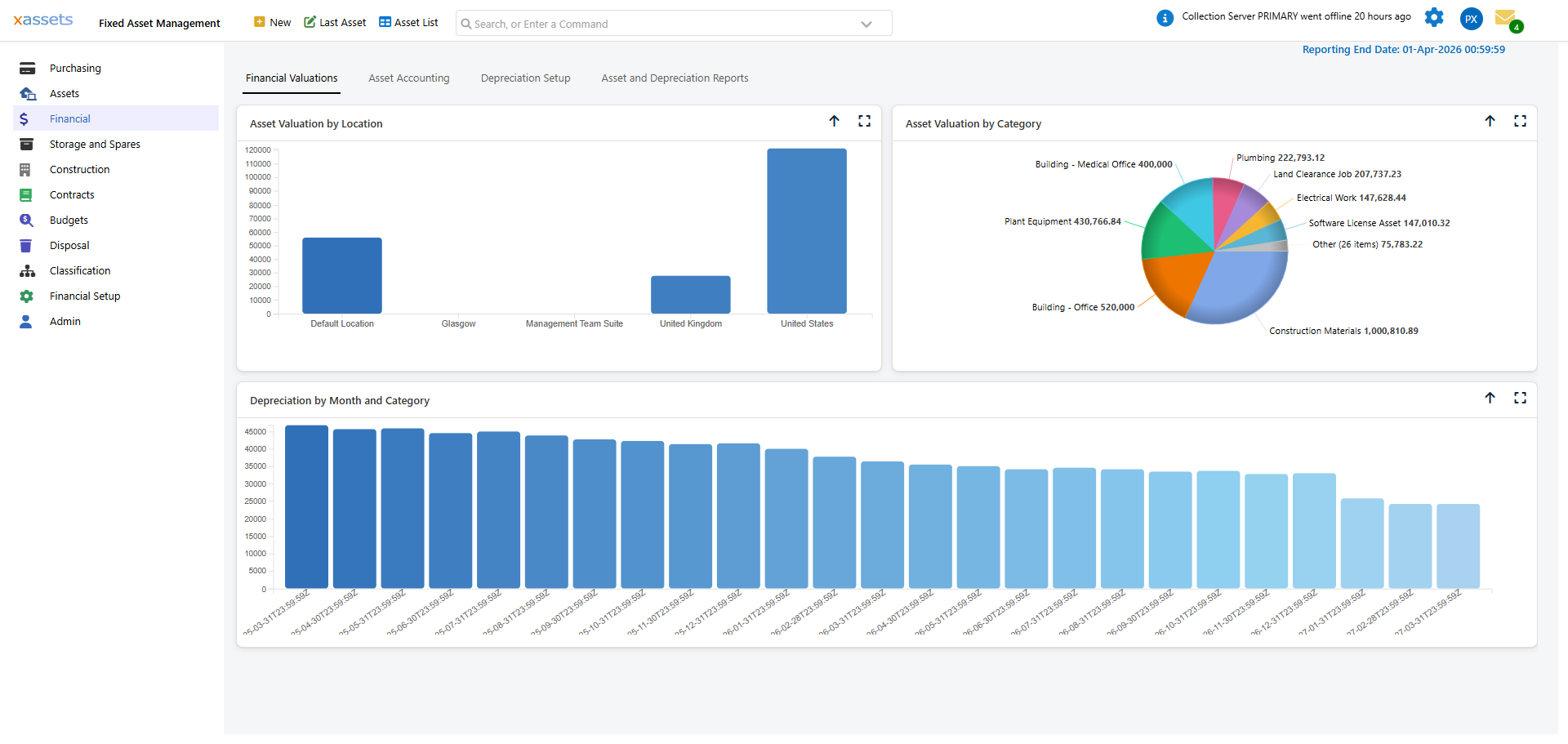
Task: Click the Disposal trash icon in sidebar
Action: click(x=26, y=246)
